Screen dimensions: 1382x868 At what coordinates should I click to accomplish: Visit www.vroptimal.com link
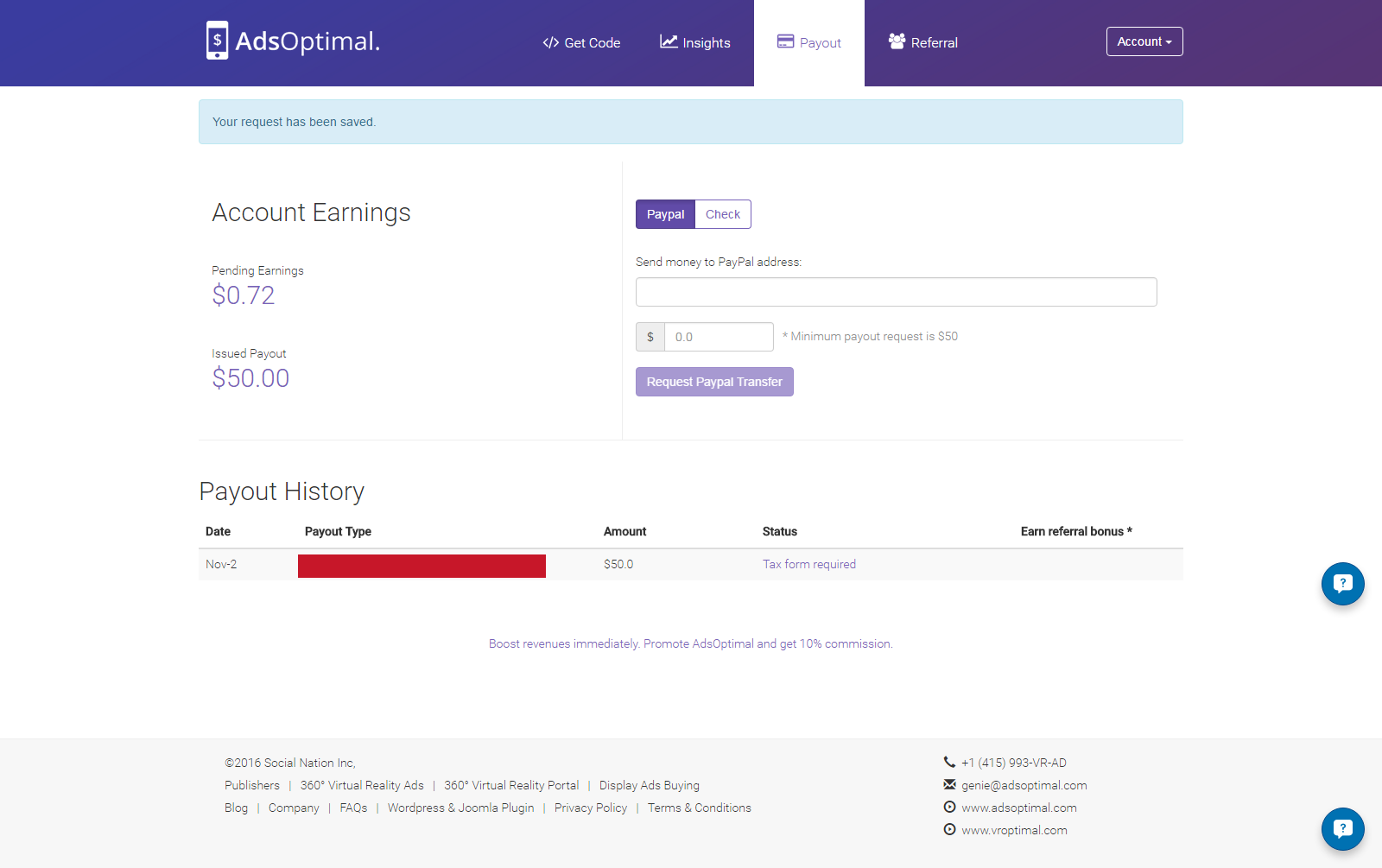(x=1014, y=830)
